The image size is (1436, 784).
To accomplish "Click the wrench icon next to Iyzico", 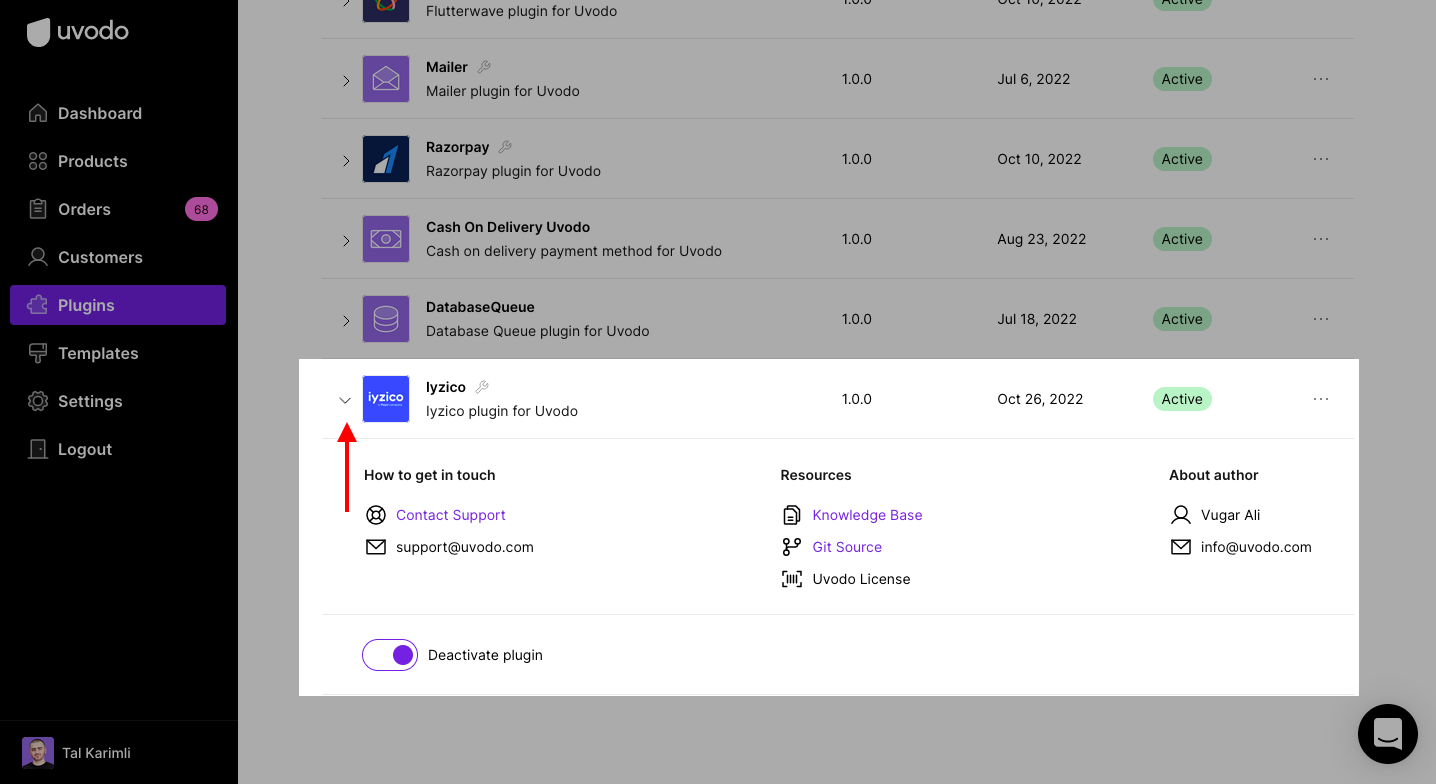I will click(482, 387).
